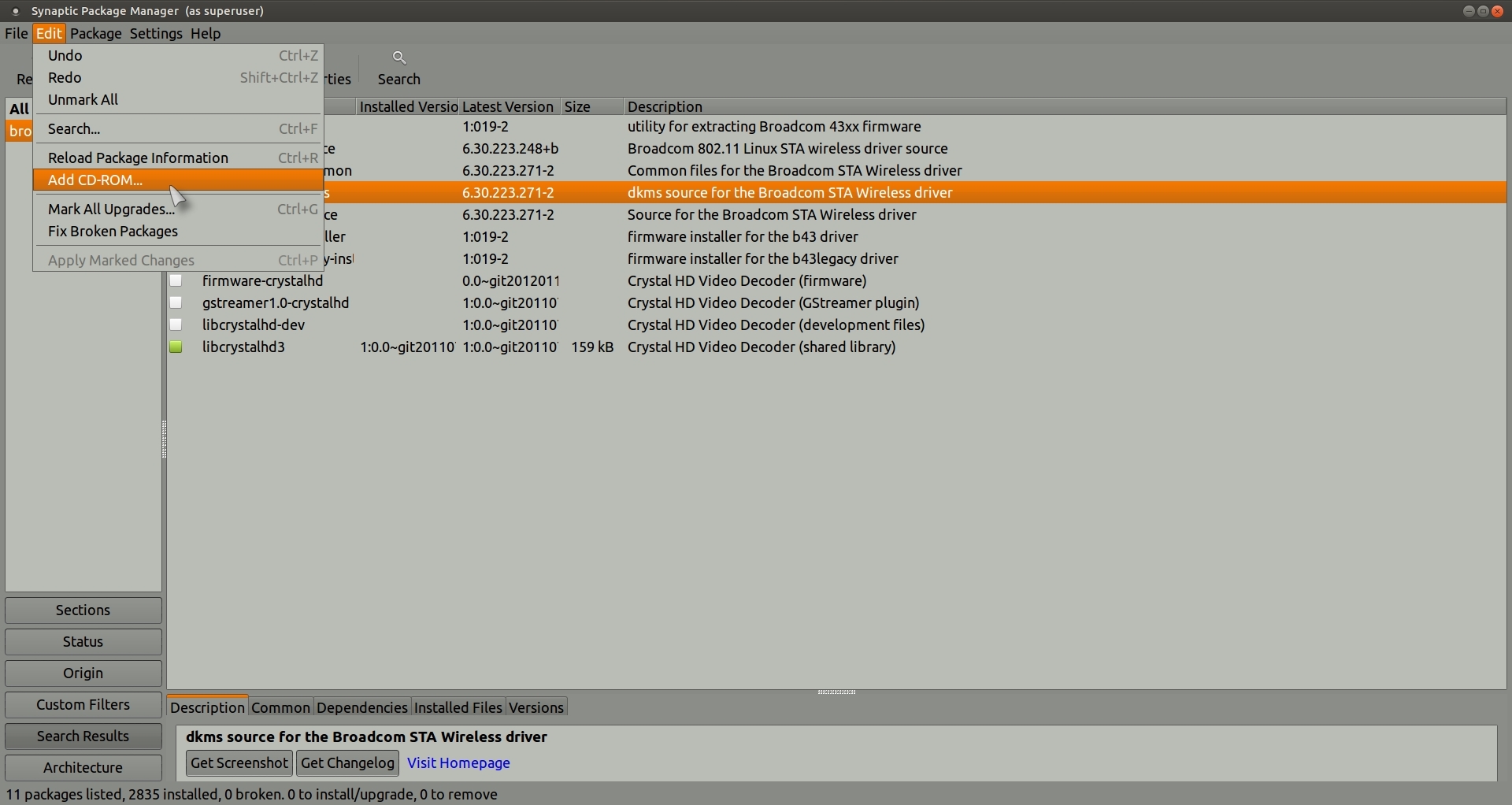Select the firmware-crystalhd package name
Viewport: 1512px width, 805px height.
click(x=262, y=280)
